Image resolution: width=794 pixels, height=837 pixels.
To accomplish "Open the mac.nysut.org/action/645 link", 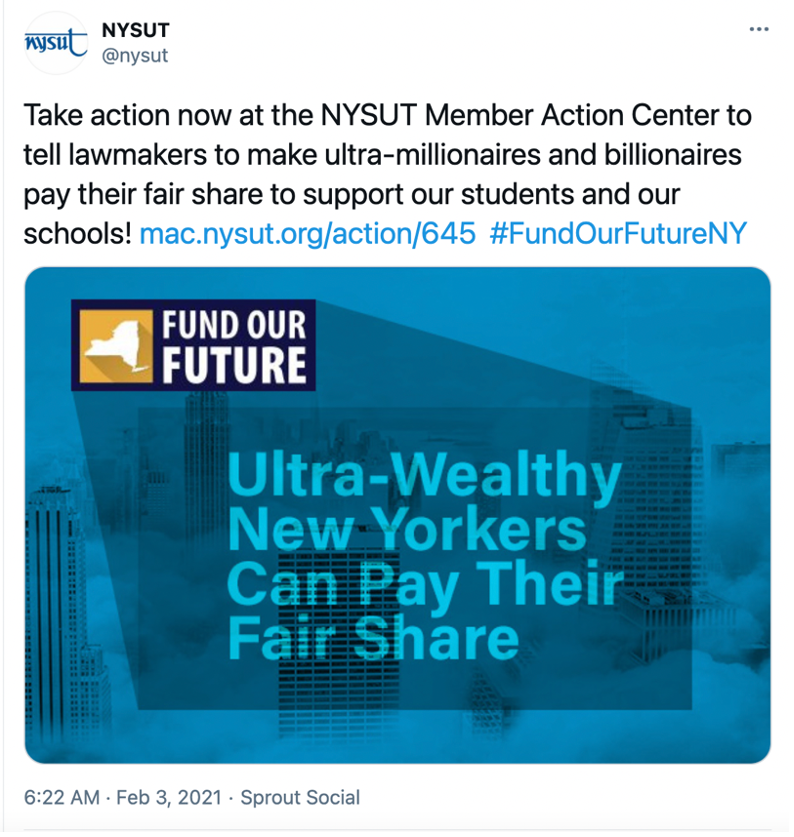I will tap(307, 233).
